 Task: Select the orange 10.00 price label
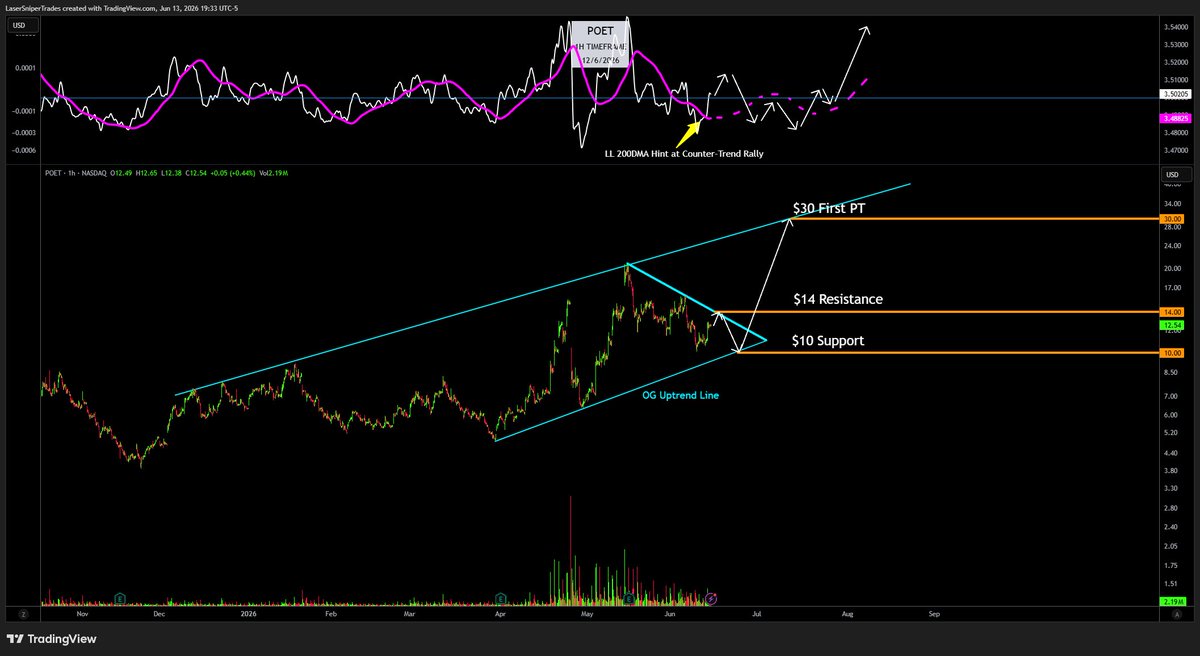click(1173, 353)
